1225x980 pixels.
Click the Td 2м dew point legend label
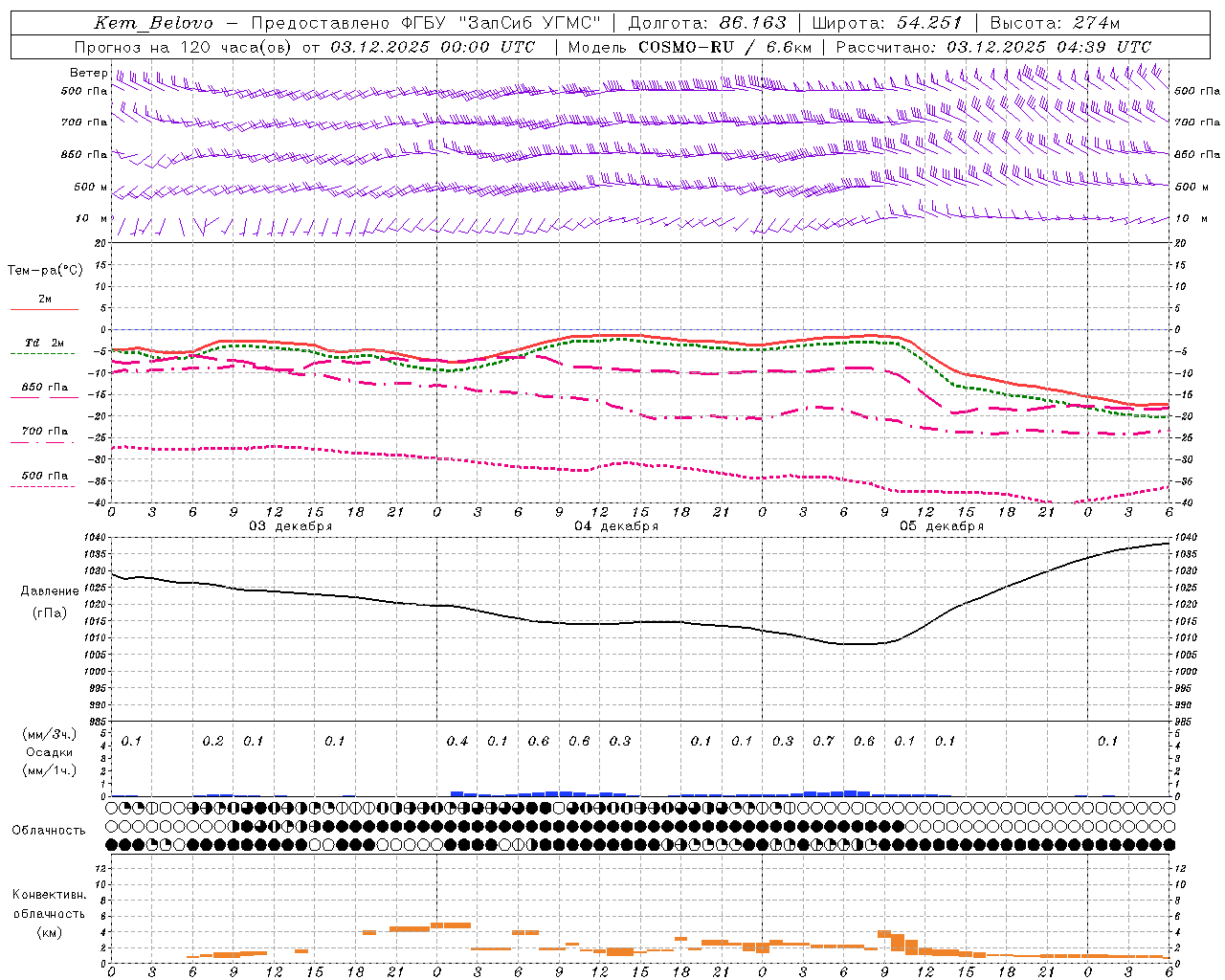(x=45, y=343)
